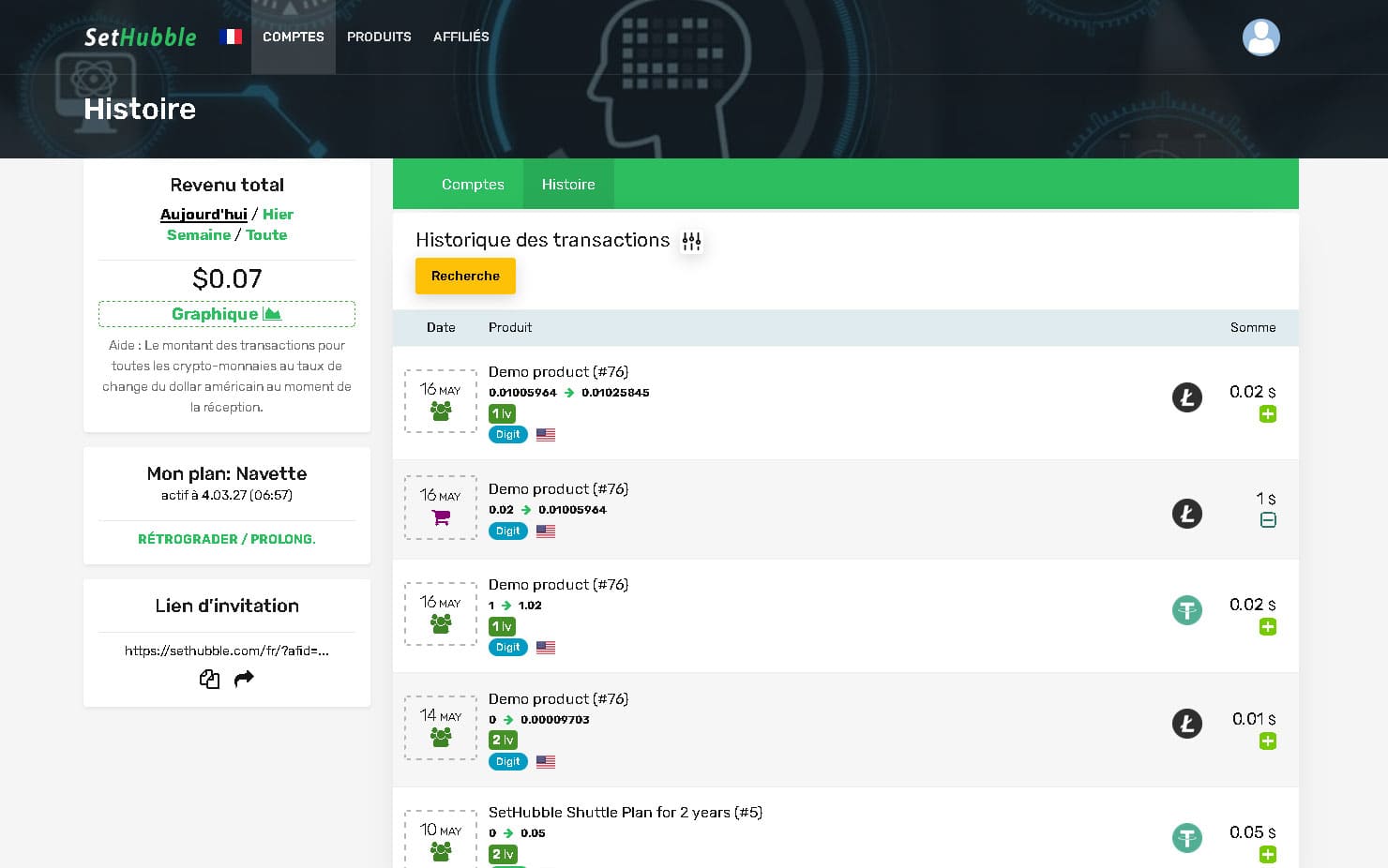Click the Litecoin icon on the first transaction
This screenshot has width=1388, height=868.
1187,397
